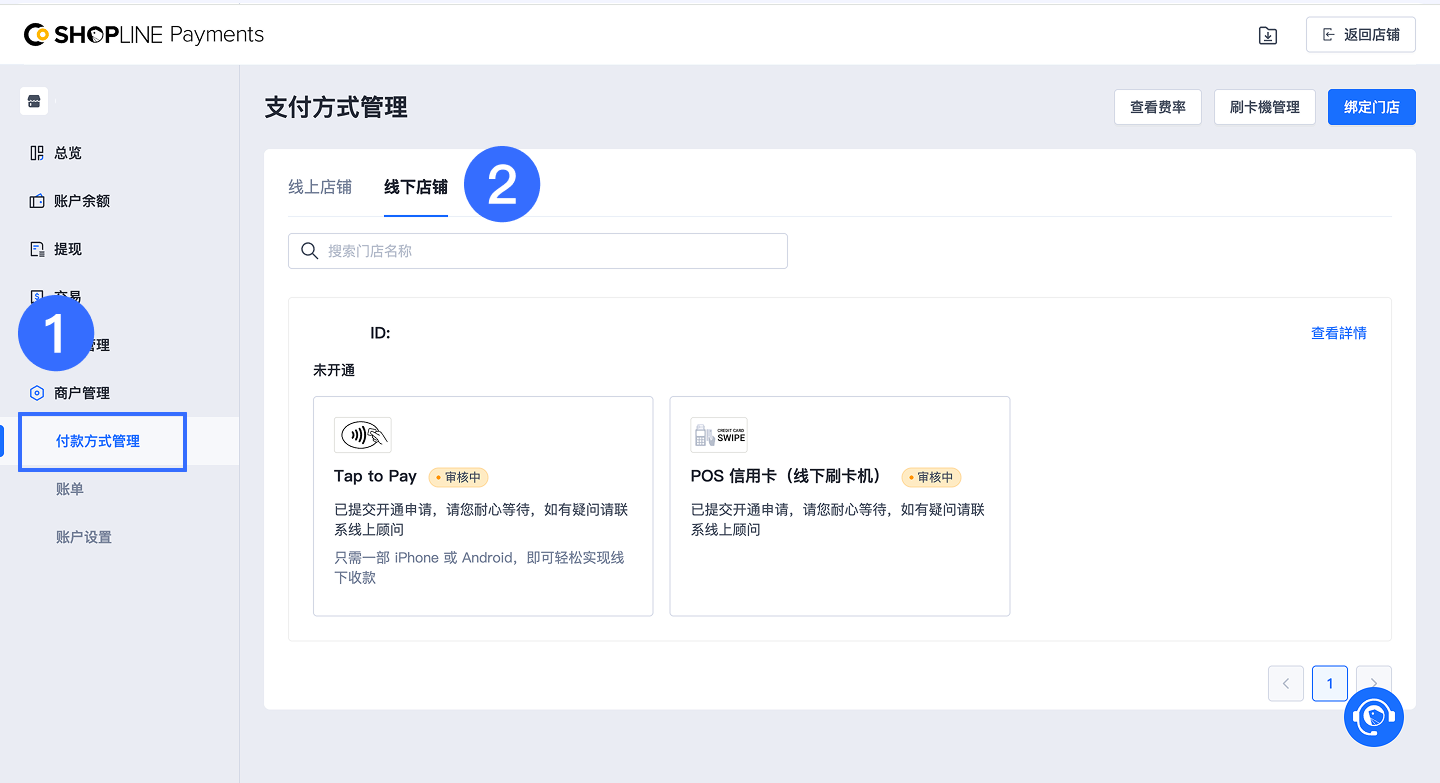Select 付款方式管理 sidebar item

tap(98, 441)
